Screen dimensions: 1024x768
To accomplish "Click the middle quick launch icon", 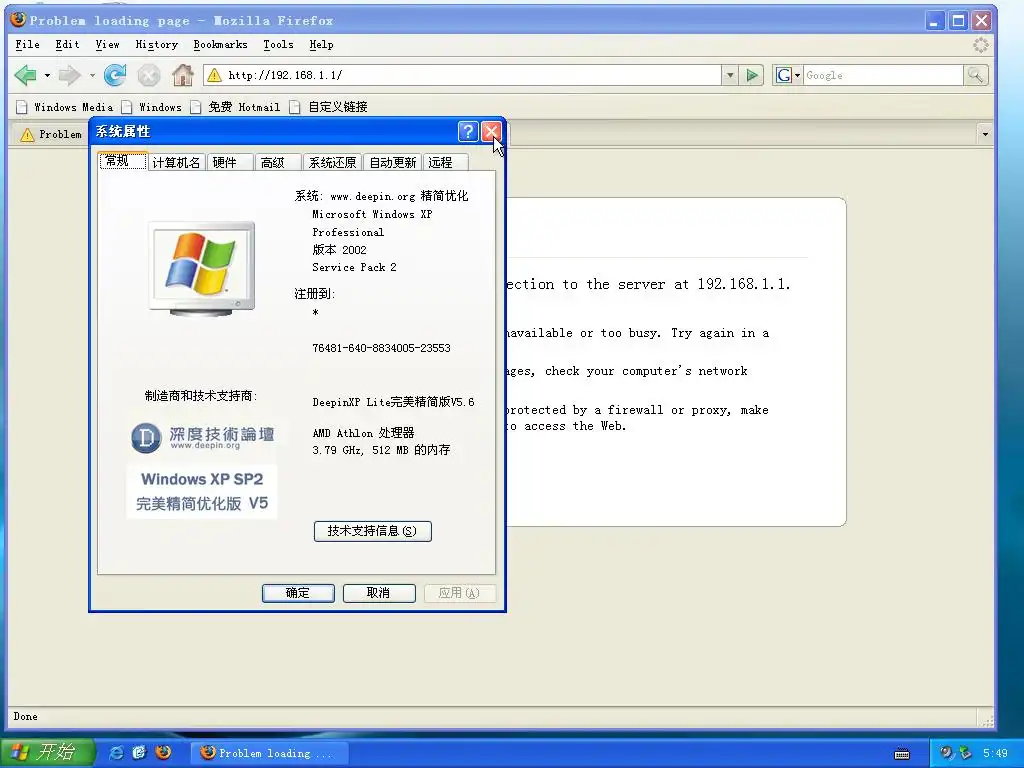I will pyautogui.click(x=139, y=753).
